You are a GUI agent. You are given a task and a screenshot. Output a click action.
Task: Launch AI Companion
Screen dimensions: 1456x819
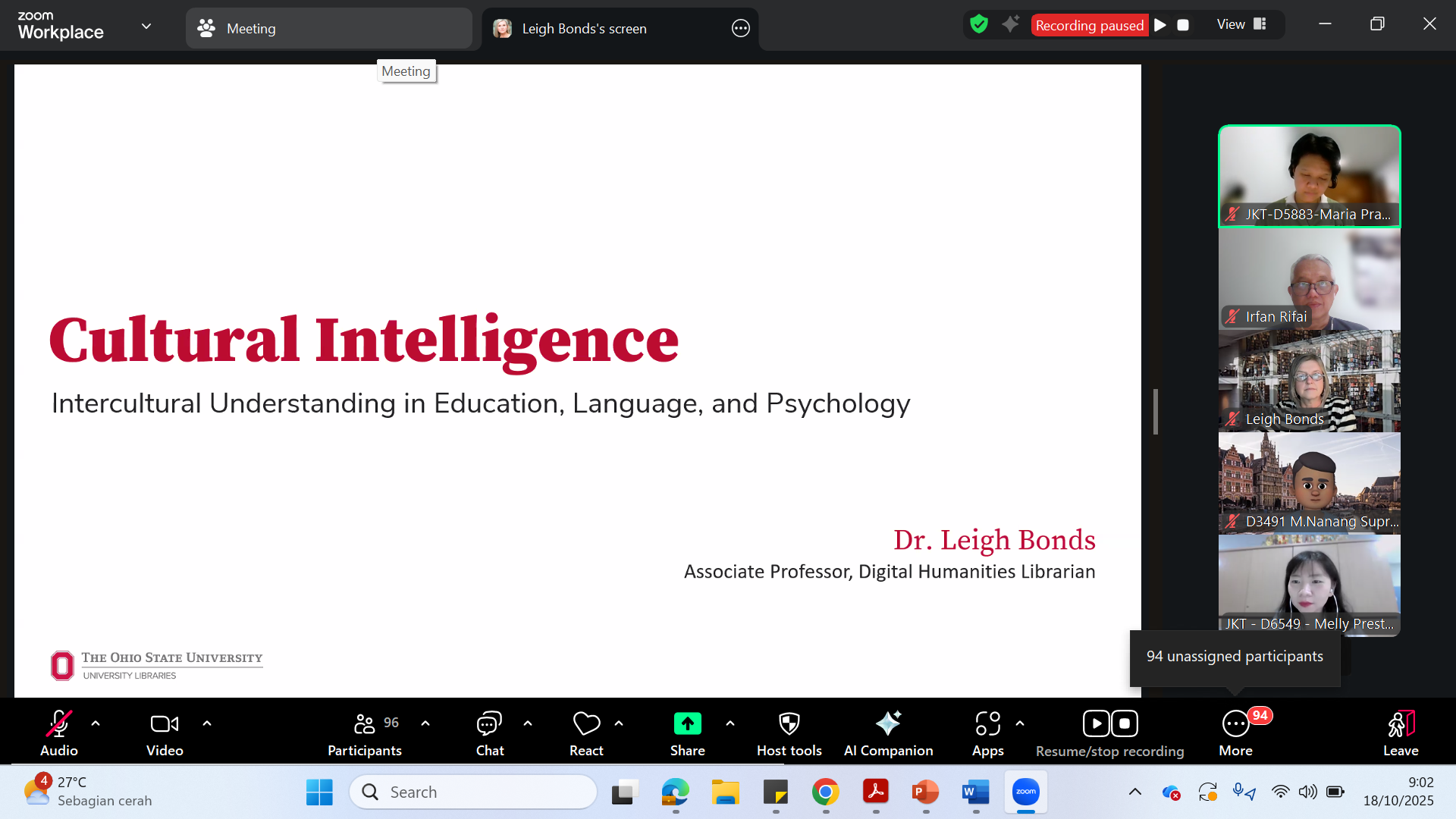tap(888, 723)
